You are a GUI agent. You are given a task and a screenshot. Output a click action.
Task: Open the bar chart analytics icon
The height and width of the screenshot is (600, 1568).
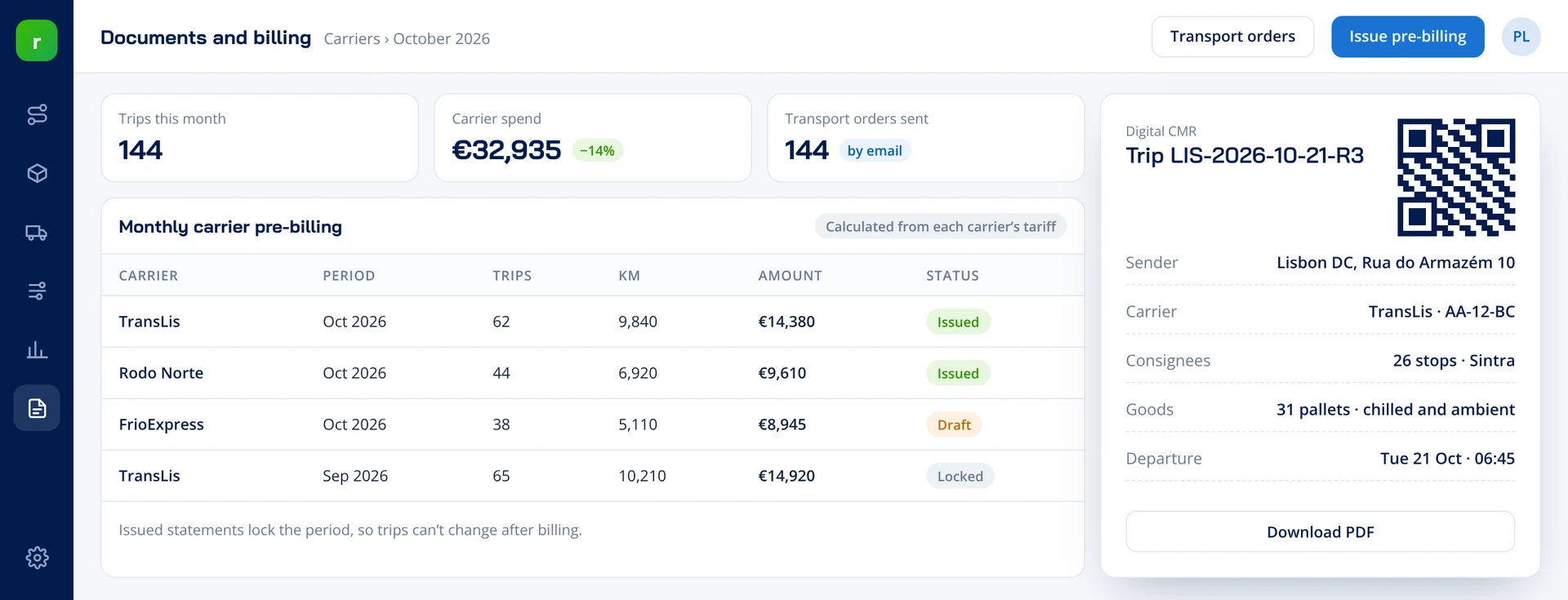point(37,350)
